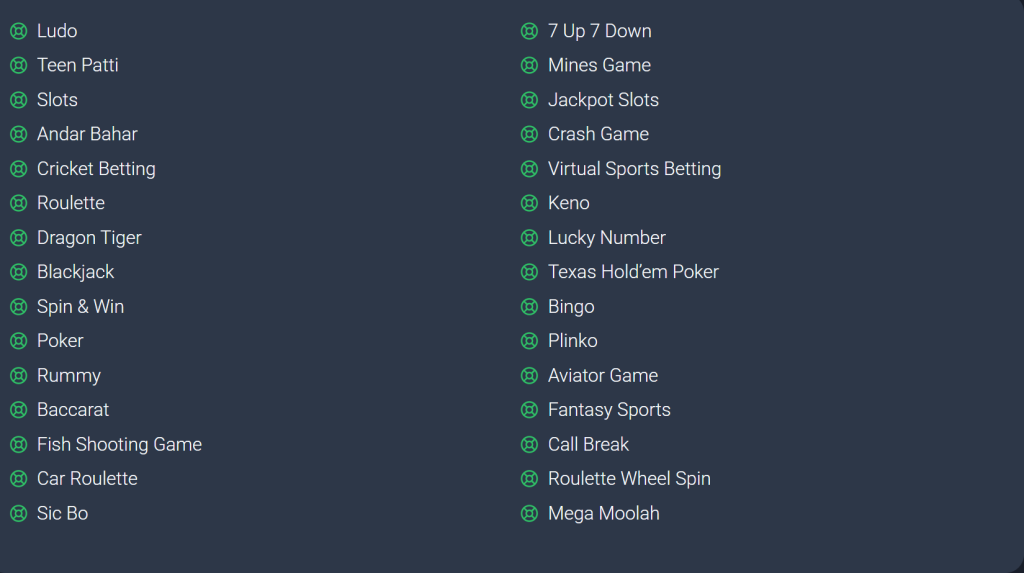Image resolution: width=1024 pixels, height=573 pixels.
Task: Click the bullet icon next to Blackjack
Action: click(x=18, y=272)
